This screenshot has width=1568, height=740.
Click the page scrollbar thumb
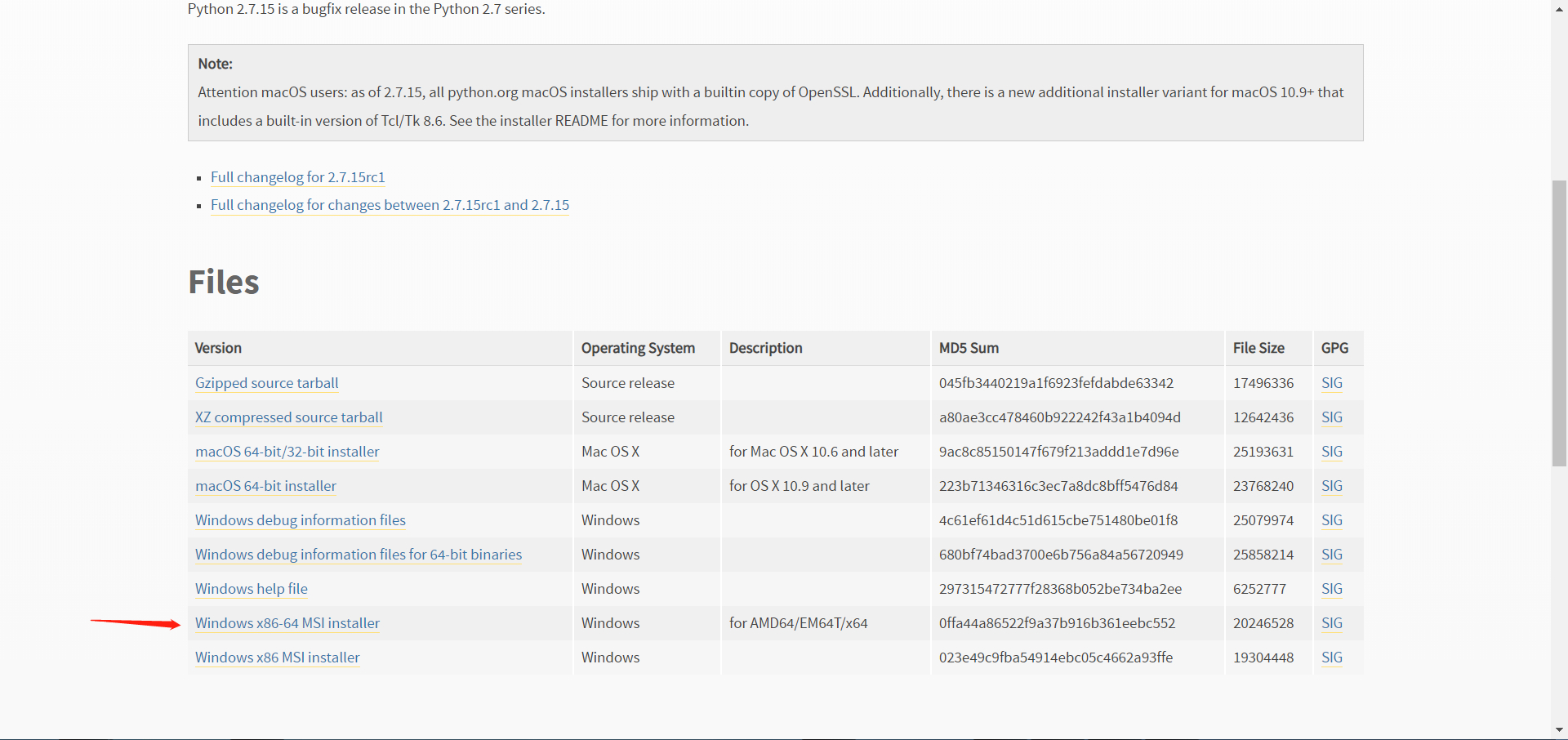click(1559, 323)
